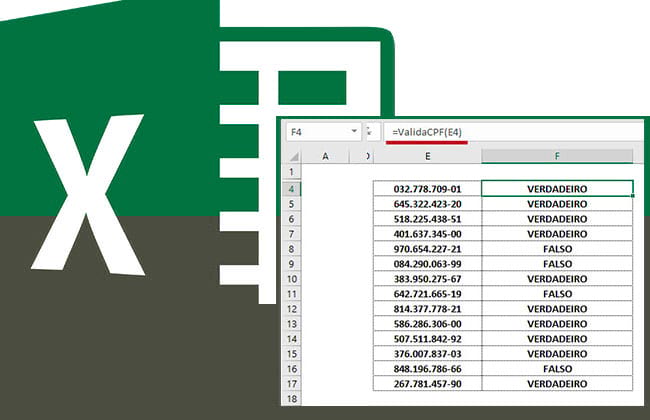Select row 17 header
This screenshot has width=650, height=420.
point(291,384)
